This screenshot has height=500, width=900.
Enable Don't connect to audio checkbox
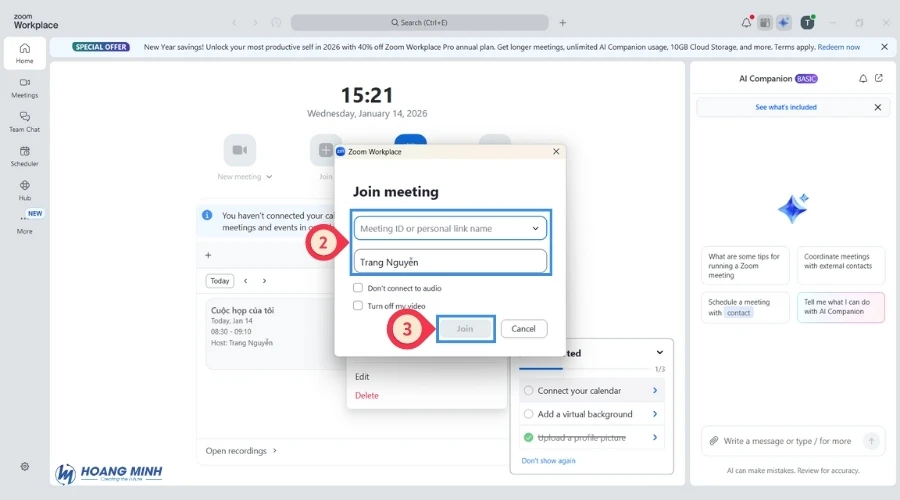[358, 288]
